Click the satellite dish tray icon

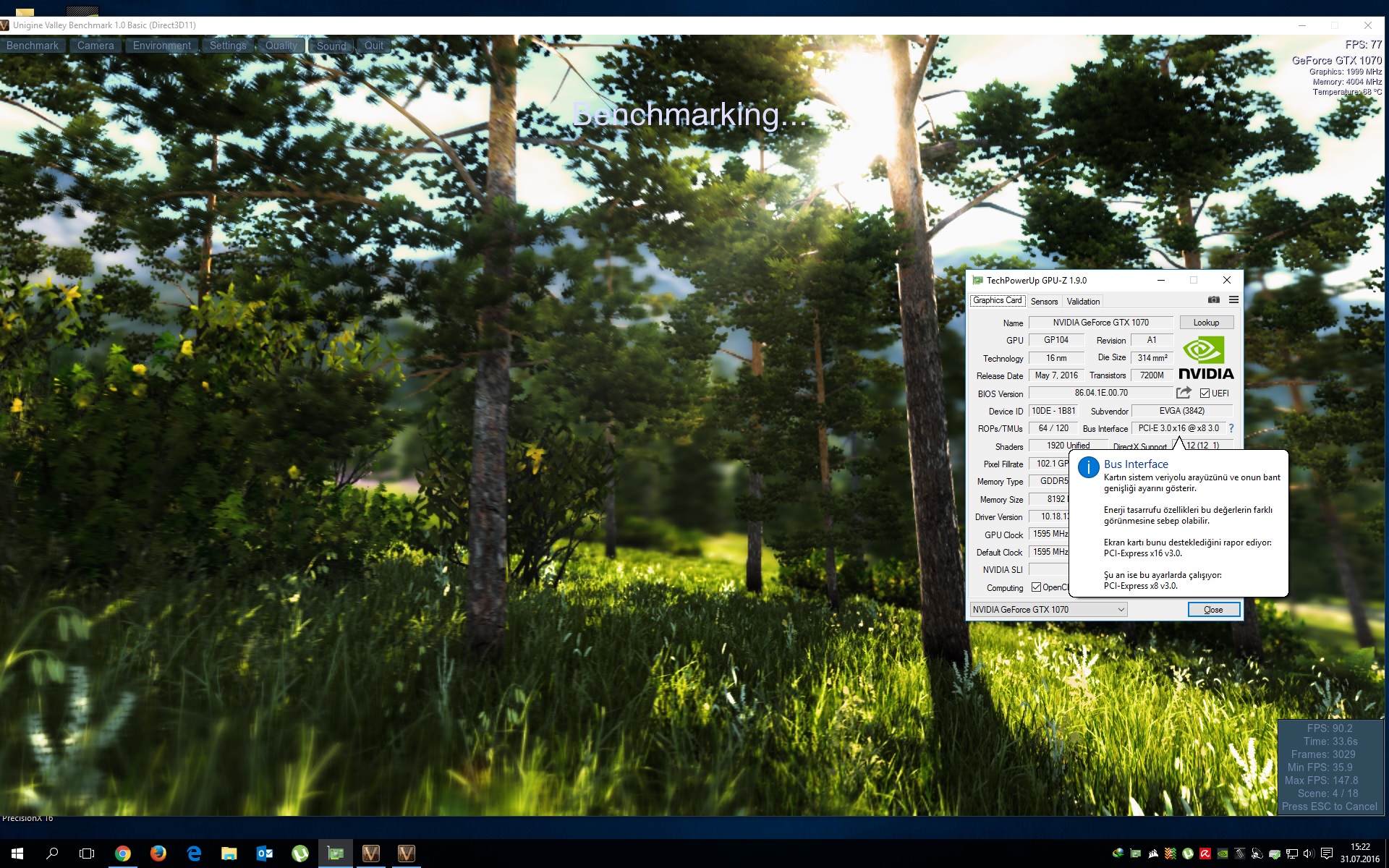tap(1257, 854)
